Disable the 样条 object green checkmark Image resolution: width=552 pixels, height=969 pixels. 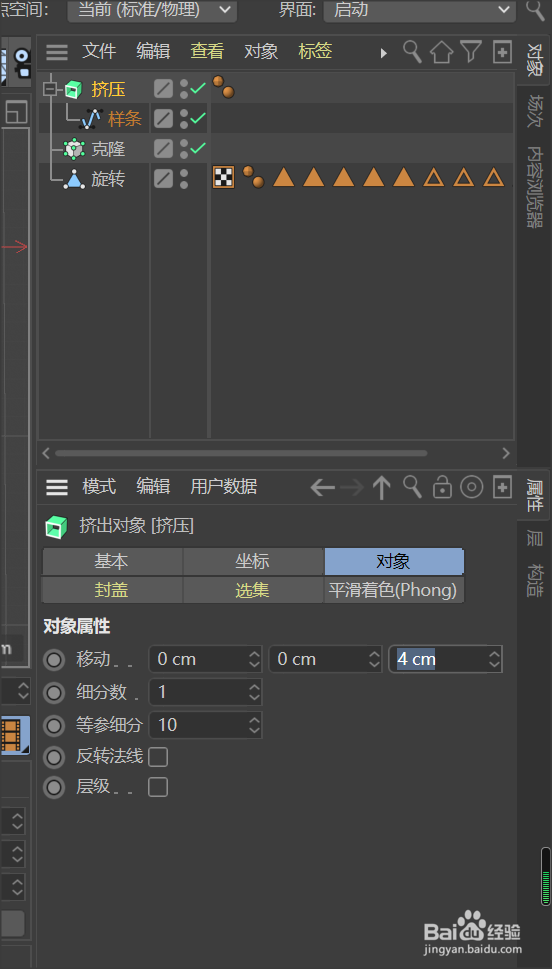point(198,118)
